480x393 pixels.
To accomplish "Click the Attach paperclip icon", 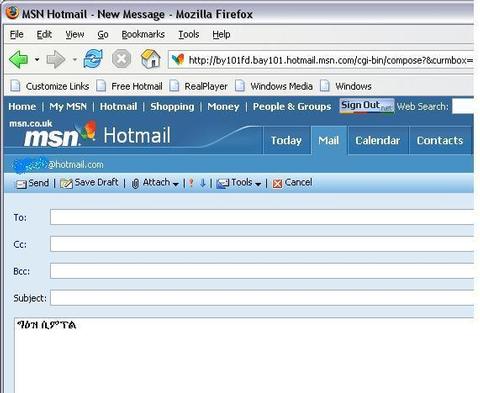I will pyautogui.click(x=135, y=183).
